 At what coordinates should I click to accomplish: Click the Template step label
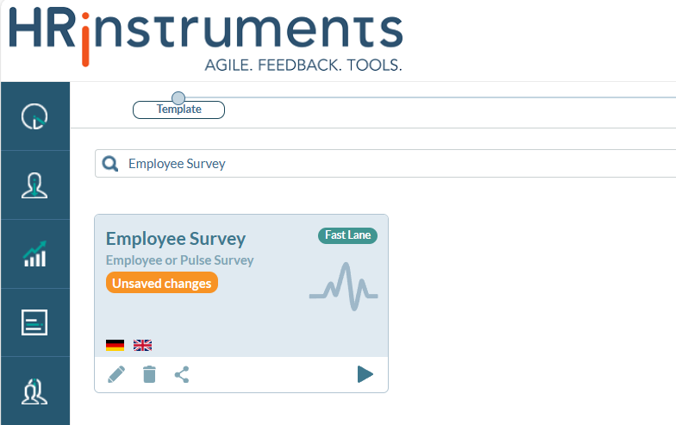click(x=179, y=109)
